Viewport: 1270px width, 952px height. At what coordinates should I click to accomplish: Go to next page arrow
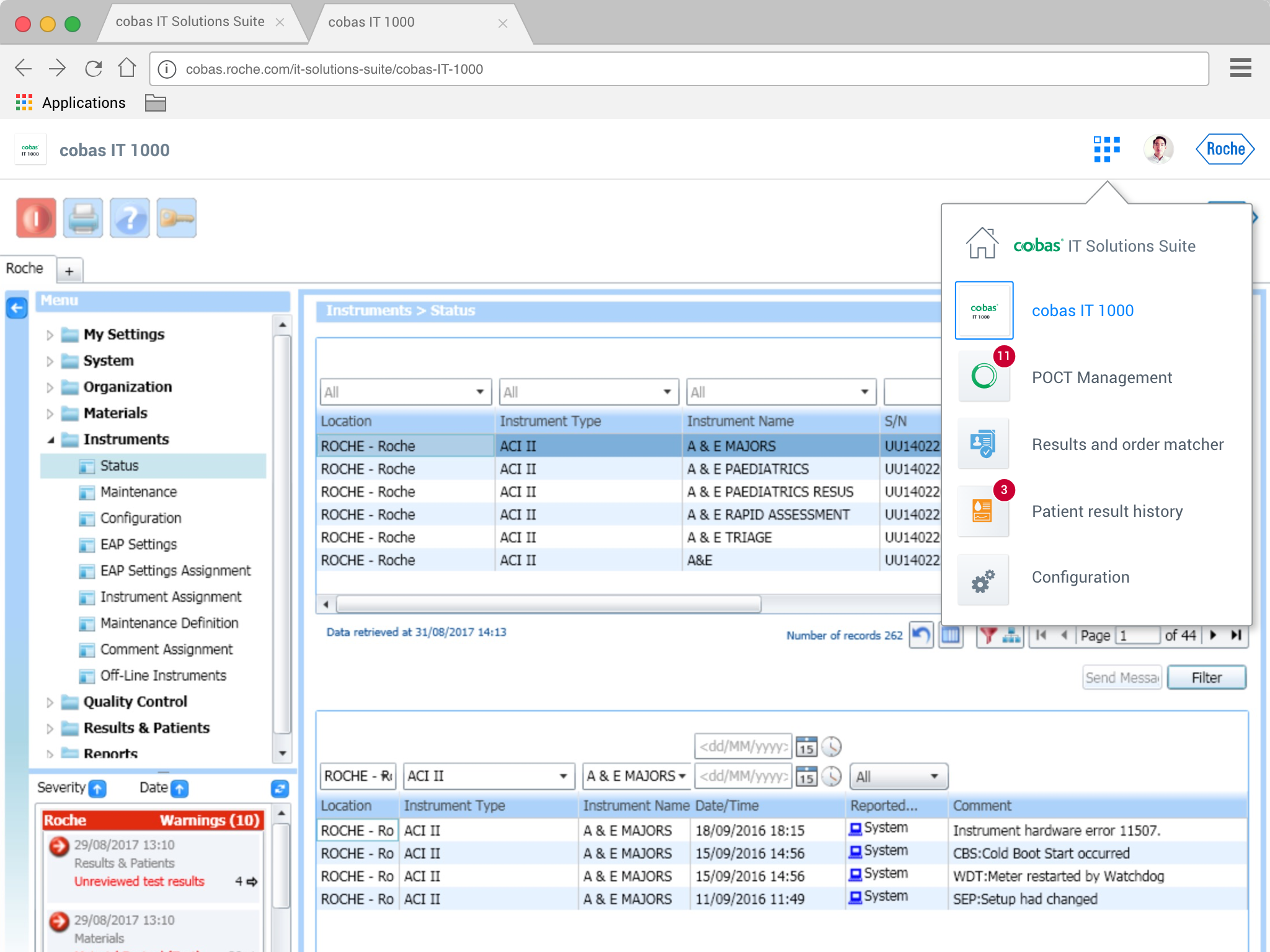1214,635
